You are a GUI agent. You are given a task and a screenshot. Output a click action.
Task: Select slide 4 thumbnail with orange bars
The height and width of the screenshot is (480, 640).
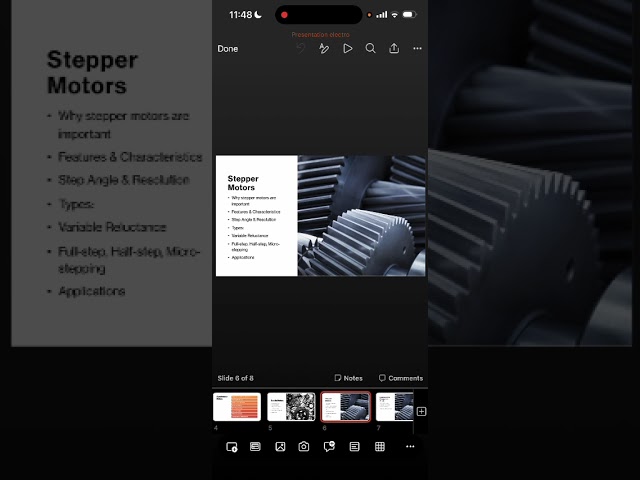(x=237, y=407)
